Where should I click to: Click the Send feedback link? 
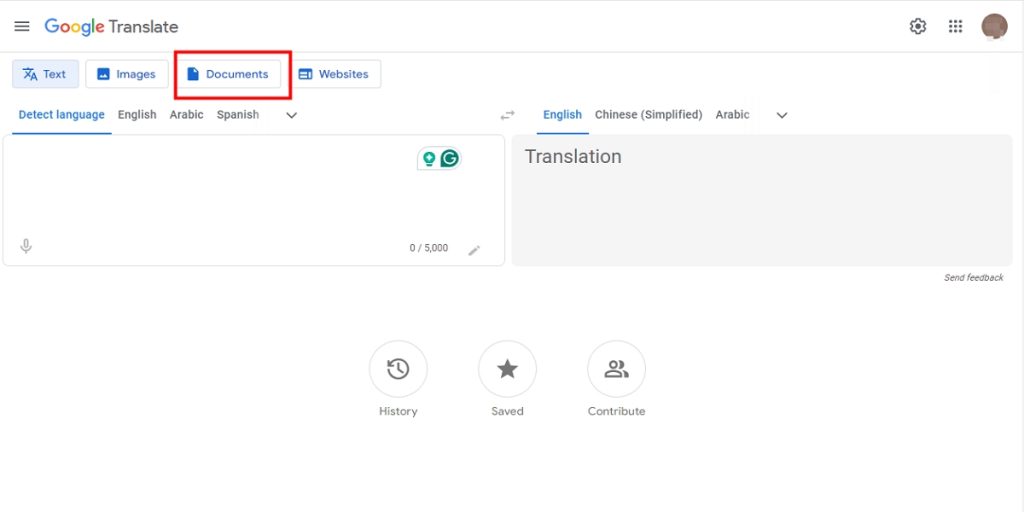pyautogui.click(x=973, y=277)
